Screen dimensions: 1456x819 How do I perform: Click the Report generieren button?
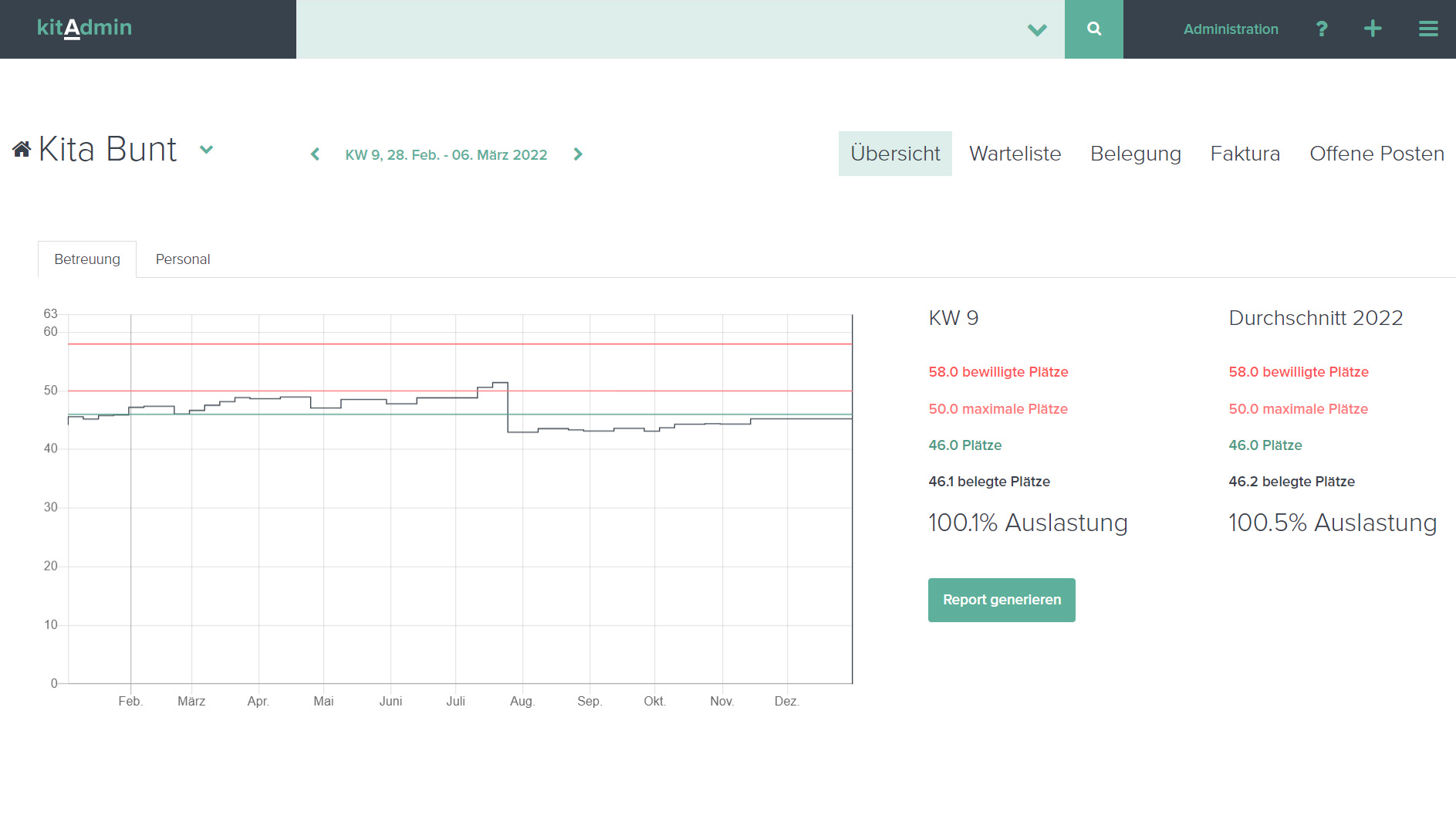pyautogui.click(x=1002, y=600)
